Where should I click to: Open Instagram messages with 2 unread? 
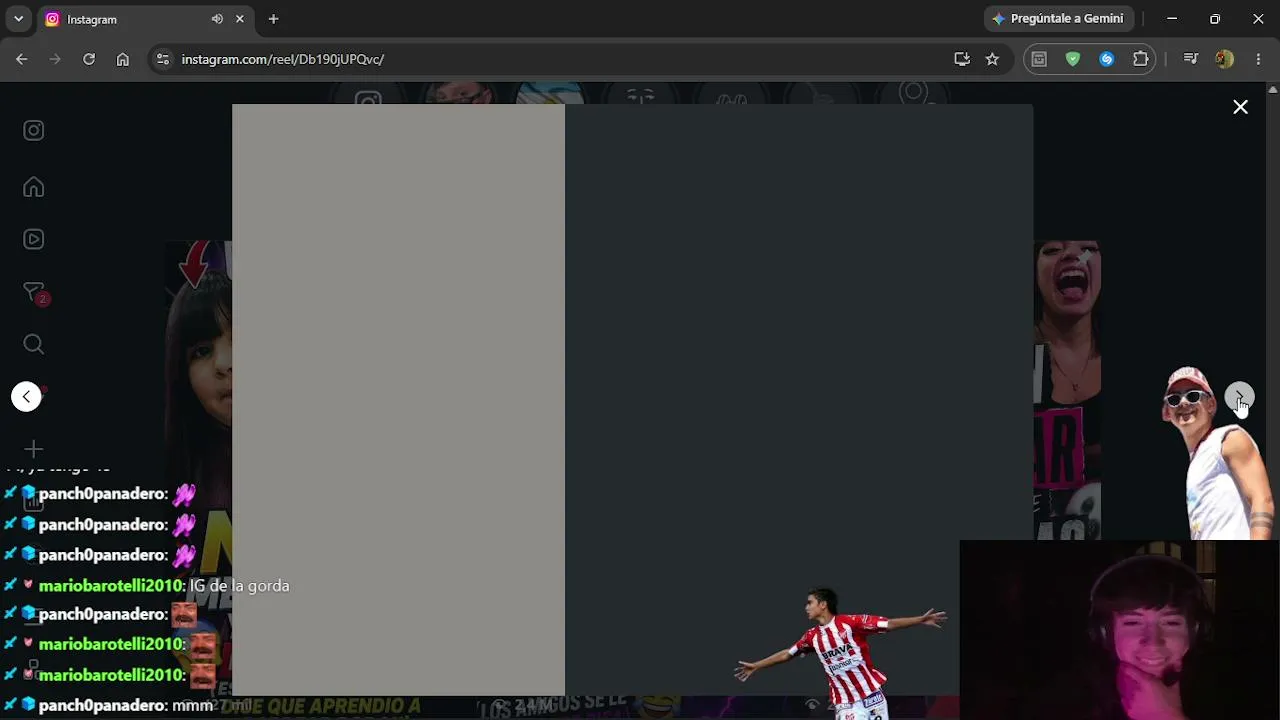35,292
